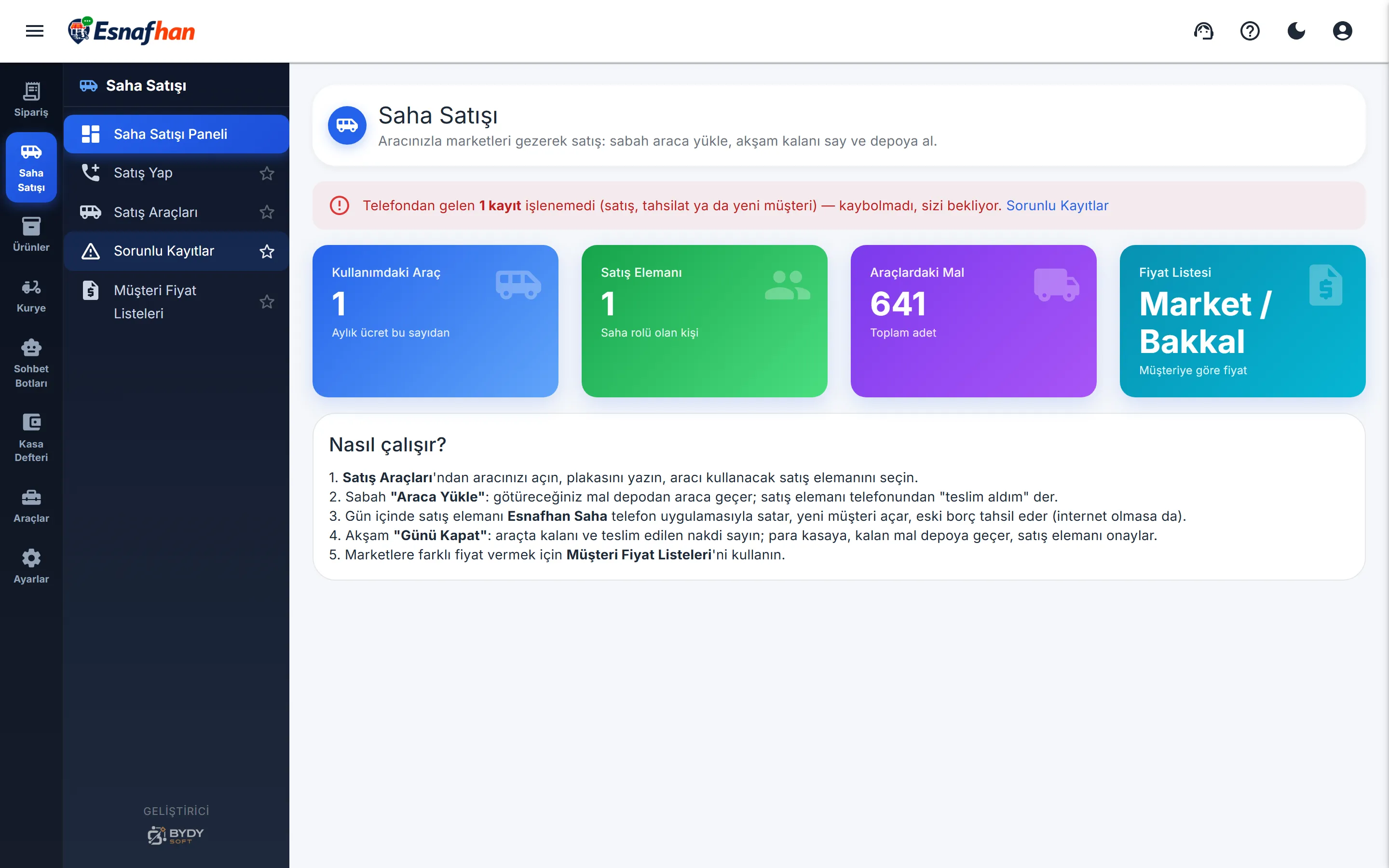The width and height of the screenshot is (1389, 868).
Task: Favorite Müşteri Fiyat Listeleri with star
Action: (267, 301)
